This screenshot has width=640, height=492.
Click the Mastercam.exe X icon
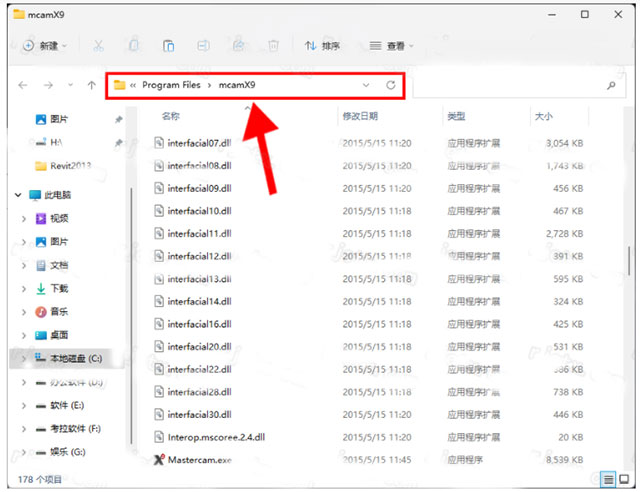tap(159, 460)
